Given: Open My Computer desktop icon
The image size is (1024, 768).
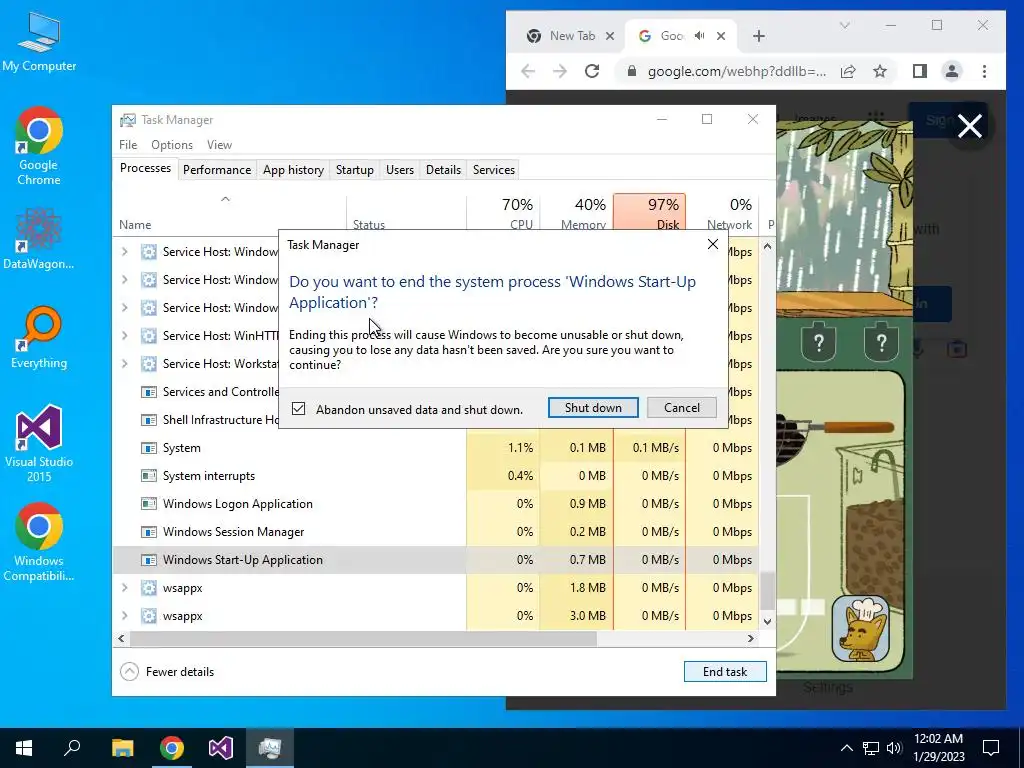Looking at the screenshot, I should point(39,42).
